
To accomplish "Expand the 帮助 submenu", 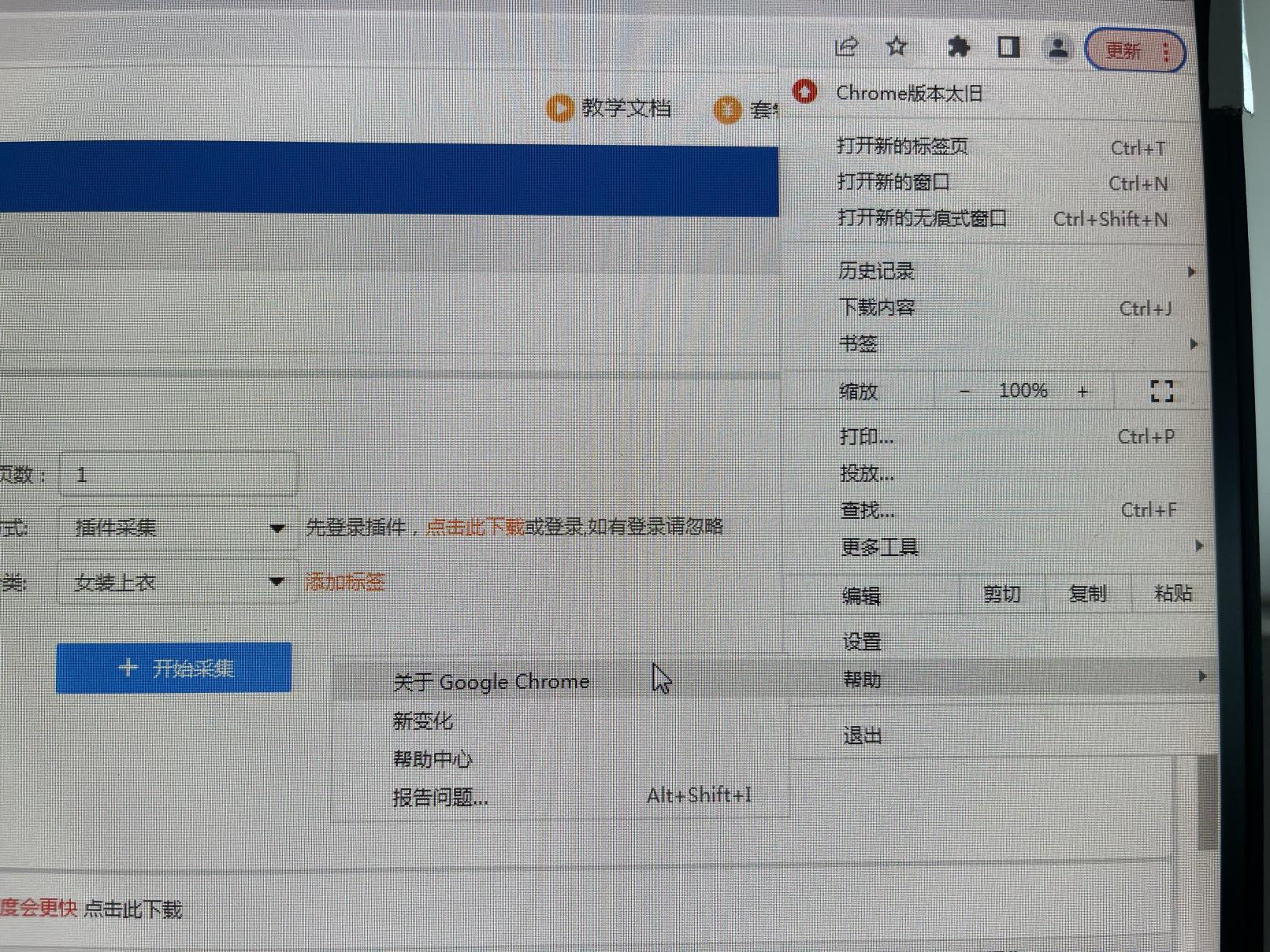I will (x=1001, y=679).
